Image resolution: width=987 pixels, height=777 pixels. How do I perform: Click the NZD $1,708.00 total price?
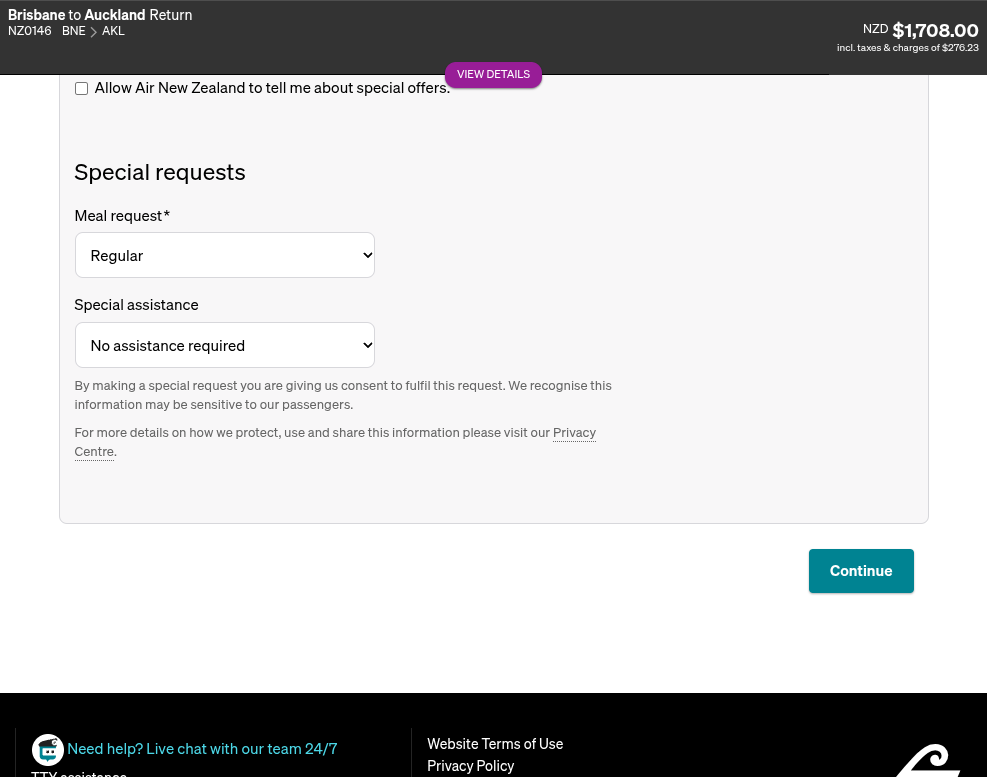pos(920,30)
